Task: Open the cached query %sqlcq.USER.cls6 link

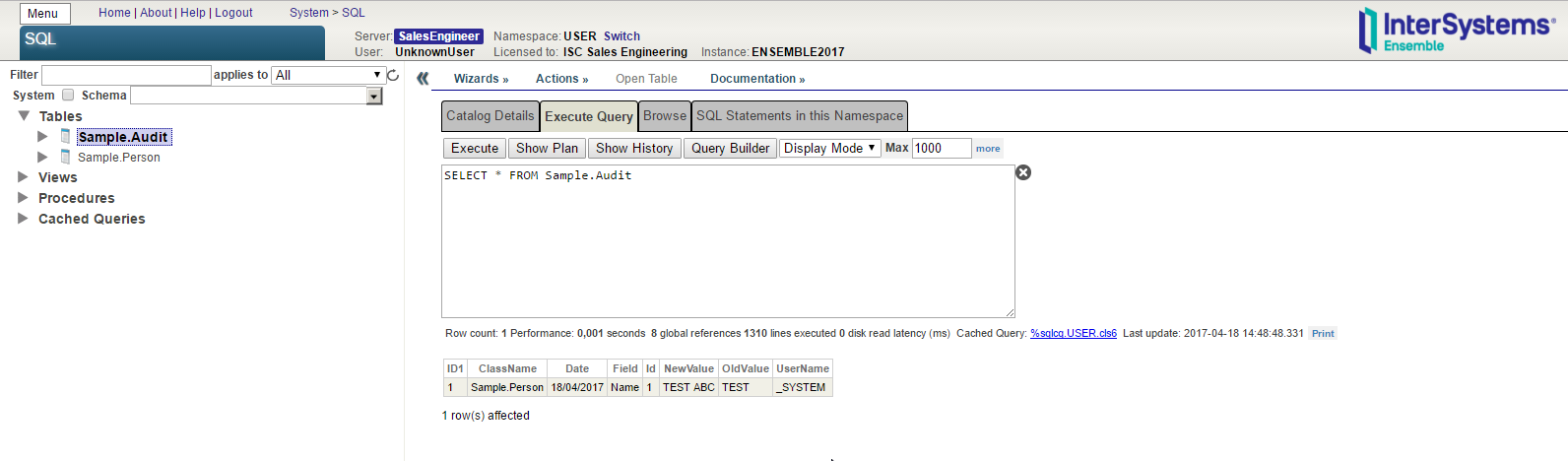Action: click(1073, 334)
